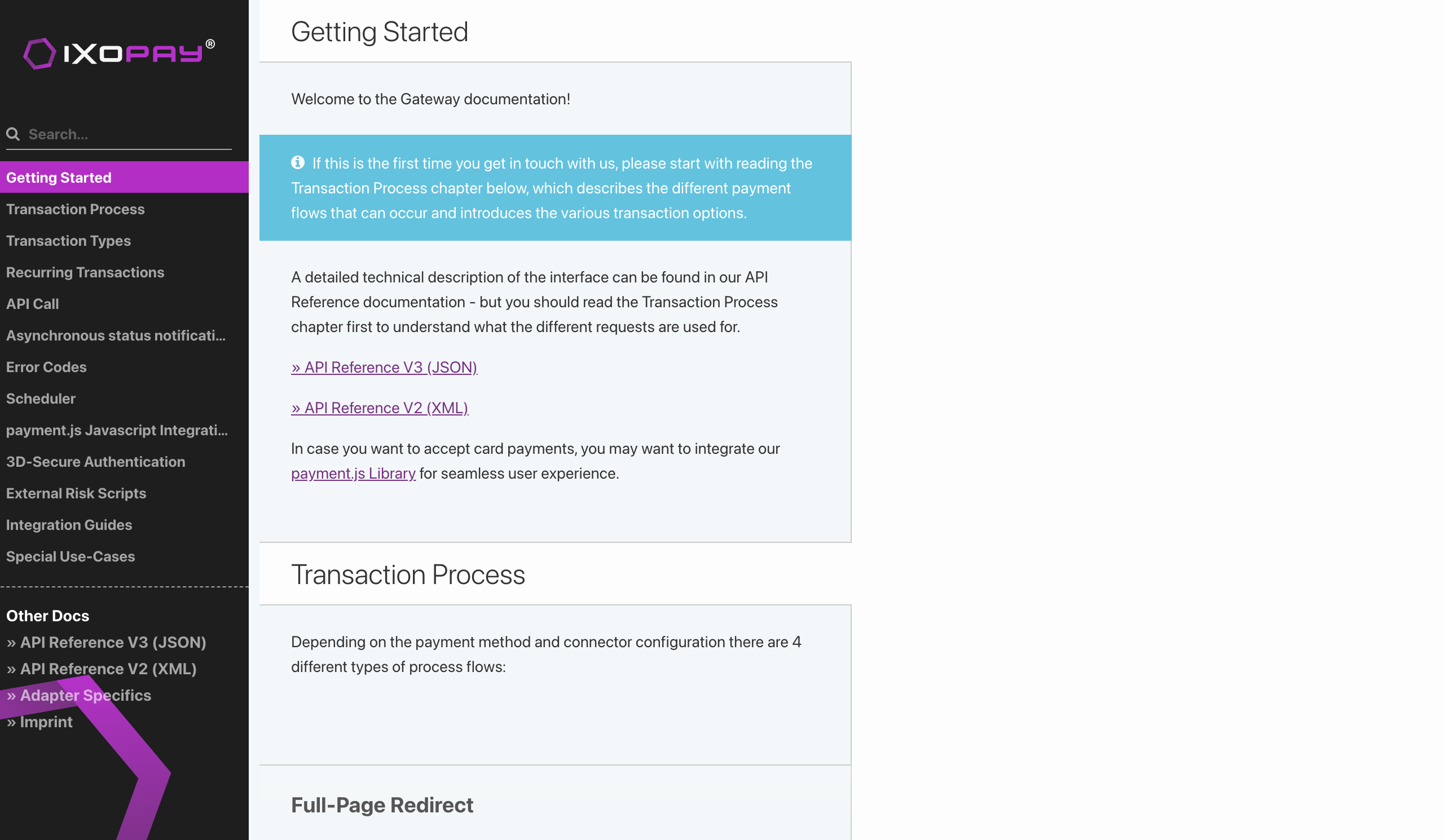Open payment.js Javascript Integration section
The image size is (1444, 840).
pyautogui.click(x=124, y=430)
